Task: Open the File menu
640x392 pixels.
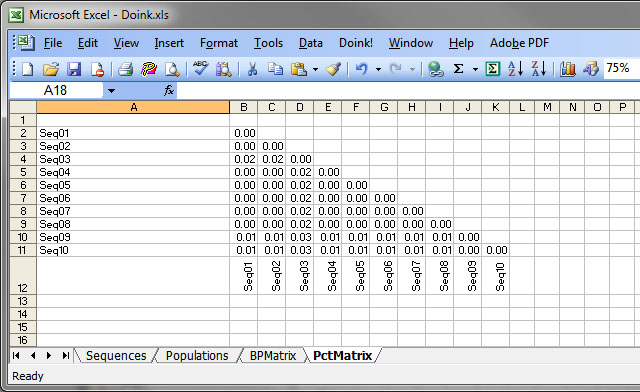Action: click(53, 43)
